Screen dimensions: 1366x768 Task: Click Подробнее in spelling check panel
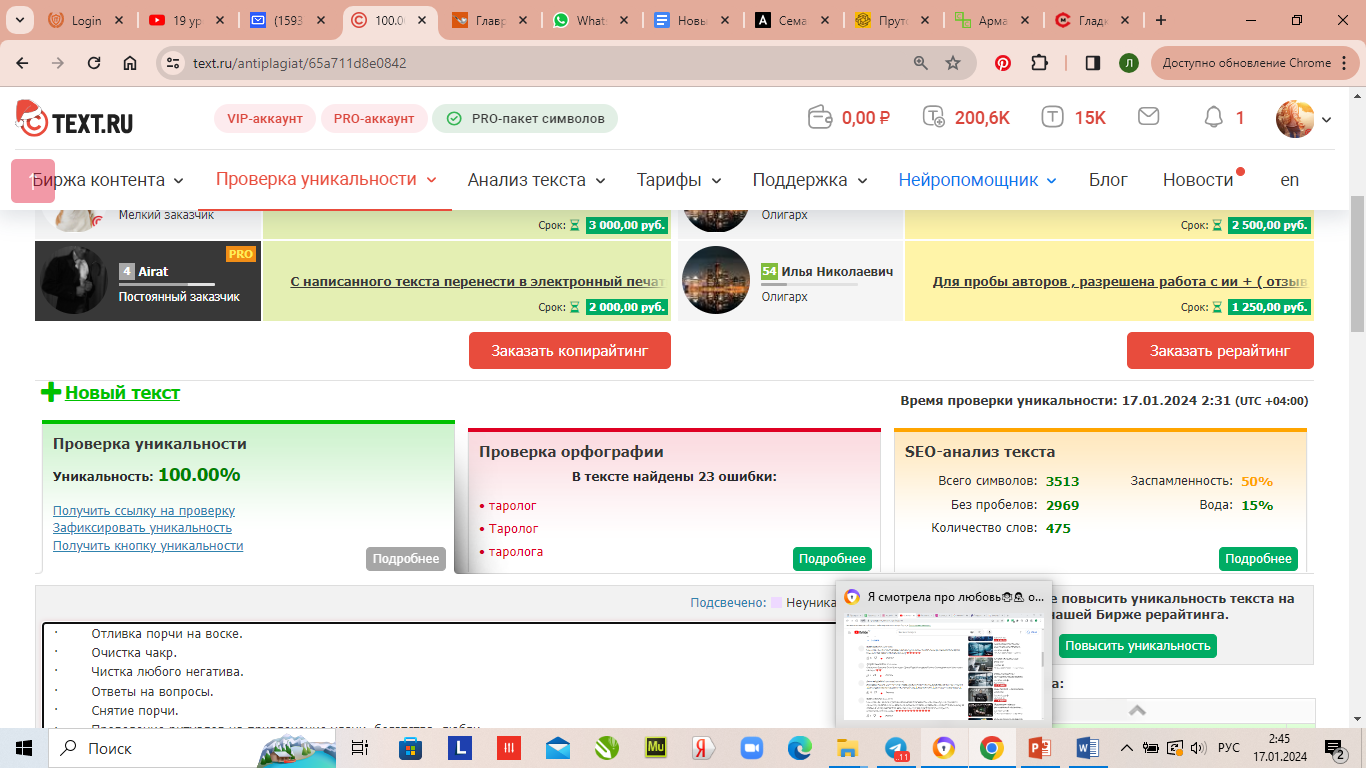click(832, 559)
